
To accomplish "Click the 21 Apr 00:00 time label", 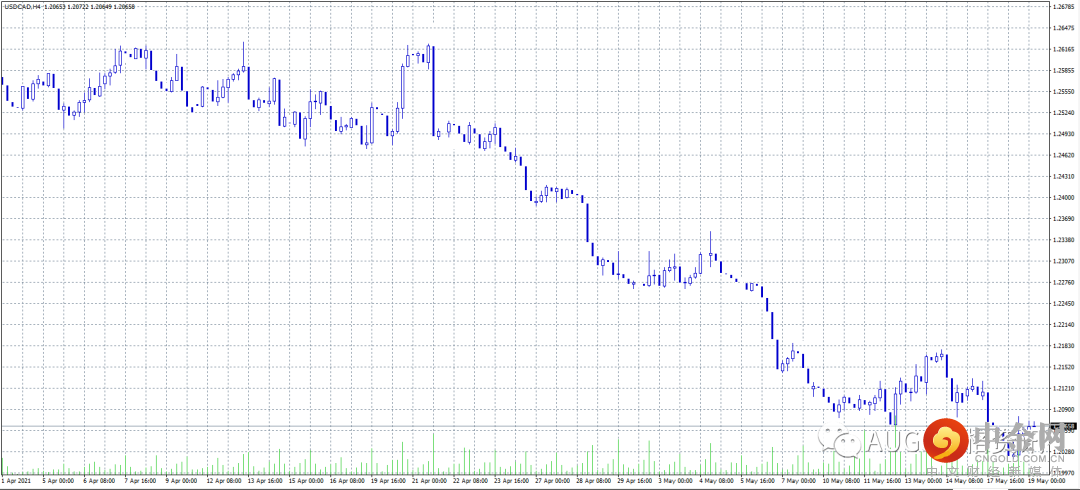I will tap(429, 480).
